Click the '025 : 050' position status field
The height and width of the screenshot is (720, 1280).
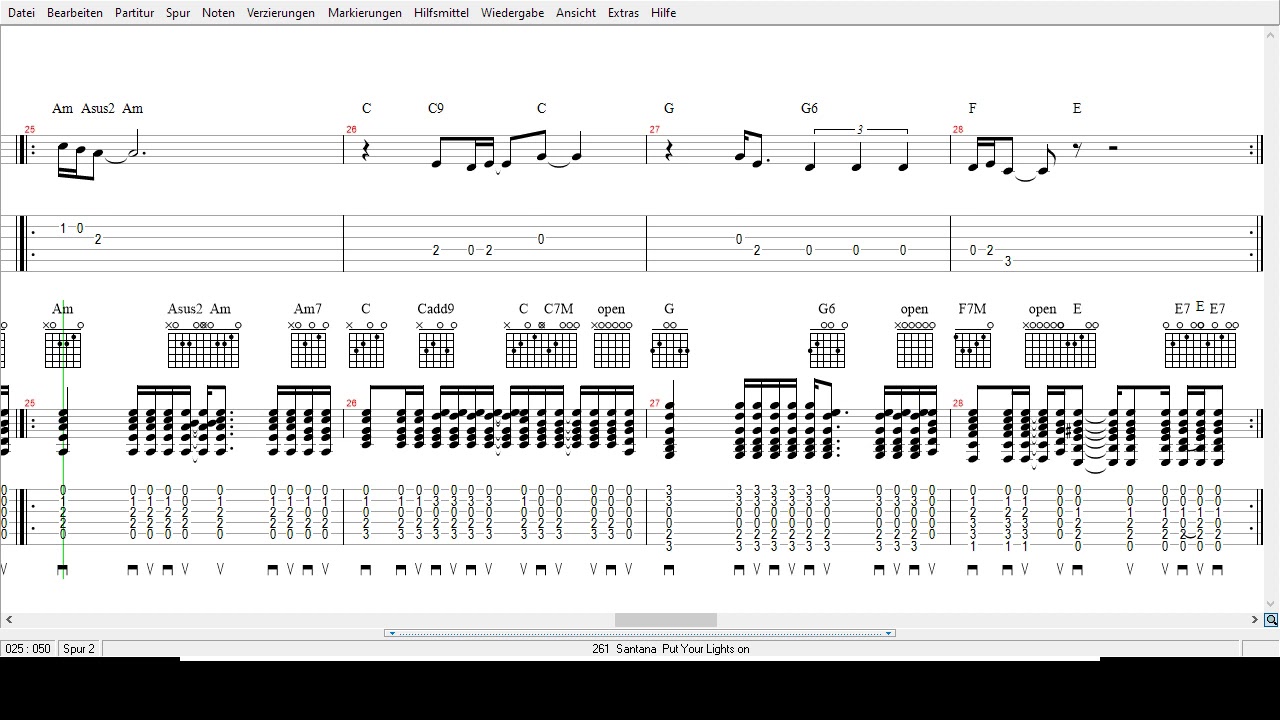[x=28, y=649]
